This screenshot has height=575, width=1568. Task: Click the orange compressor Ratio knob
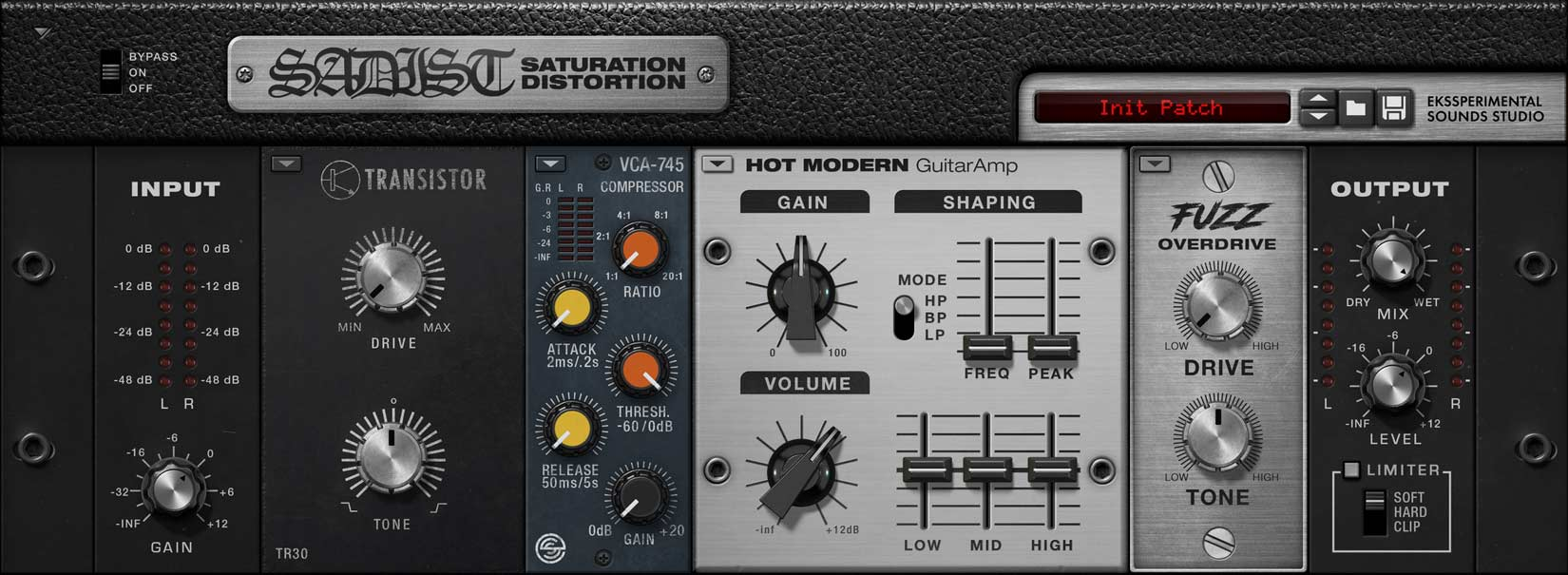tap(639, 250)
